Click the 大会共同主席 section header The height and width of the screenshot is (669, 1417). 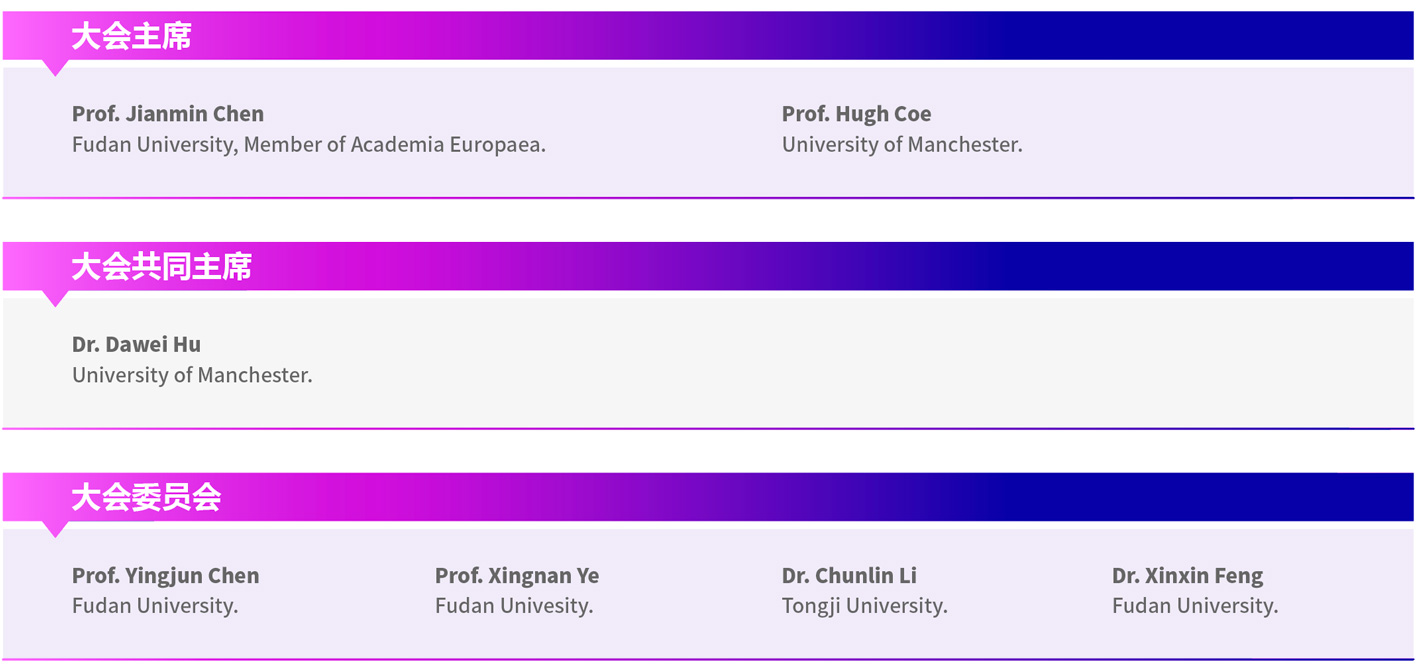[x=161, y=267]
